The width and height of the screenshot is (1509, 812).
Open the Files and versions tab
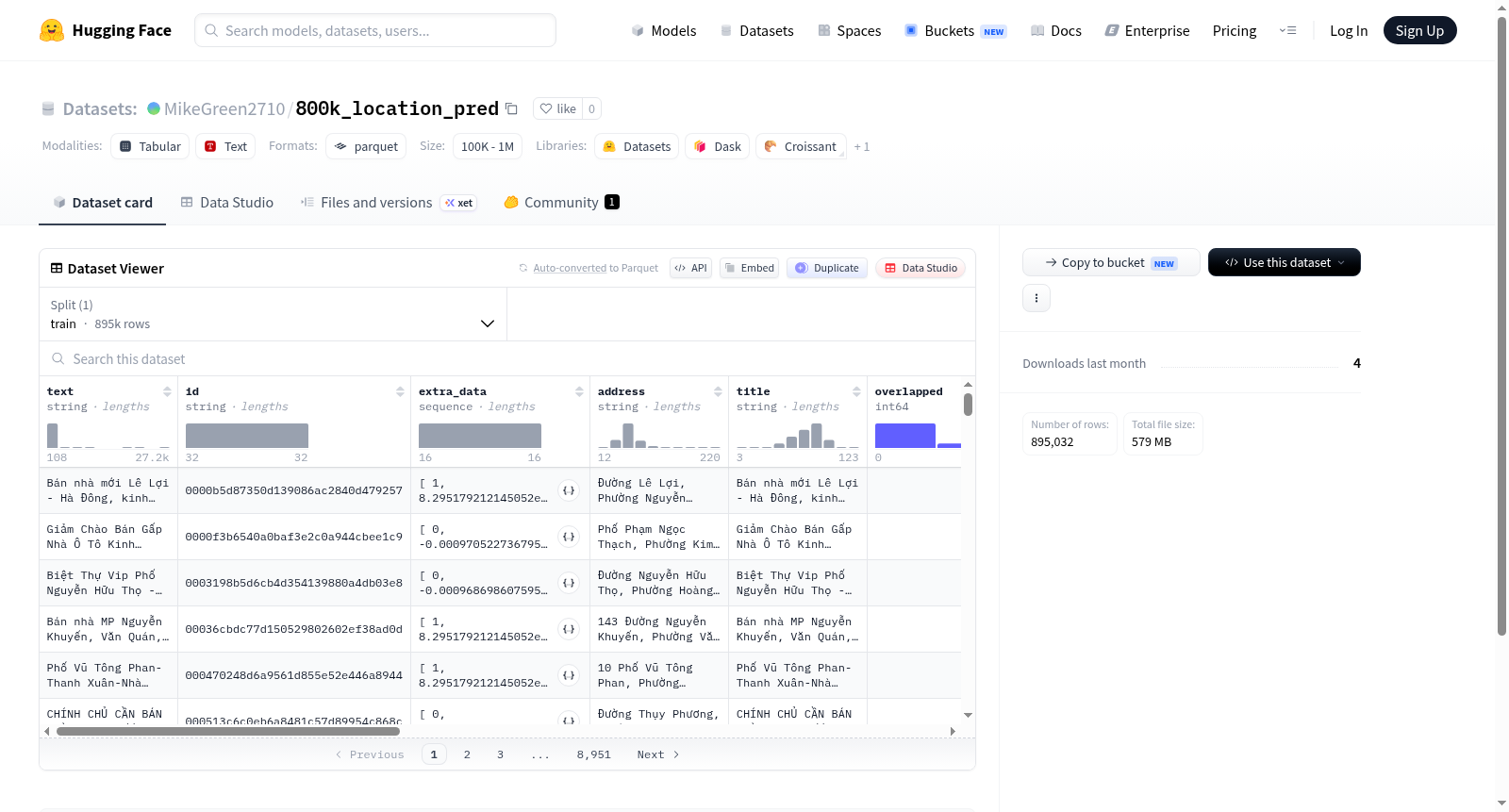[x=389, y=203]
